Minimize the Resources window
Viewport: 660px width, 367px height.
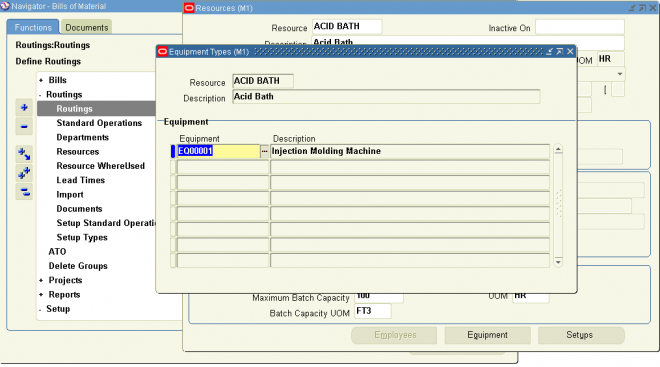pos(632,8)
